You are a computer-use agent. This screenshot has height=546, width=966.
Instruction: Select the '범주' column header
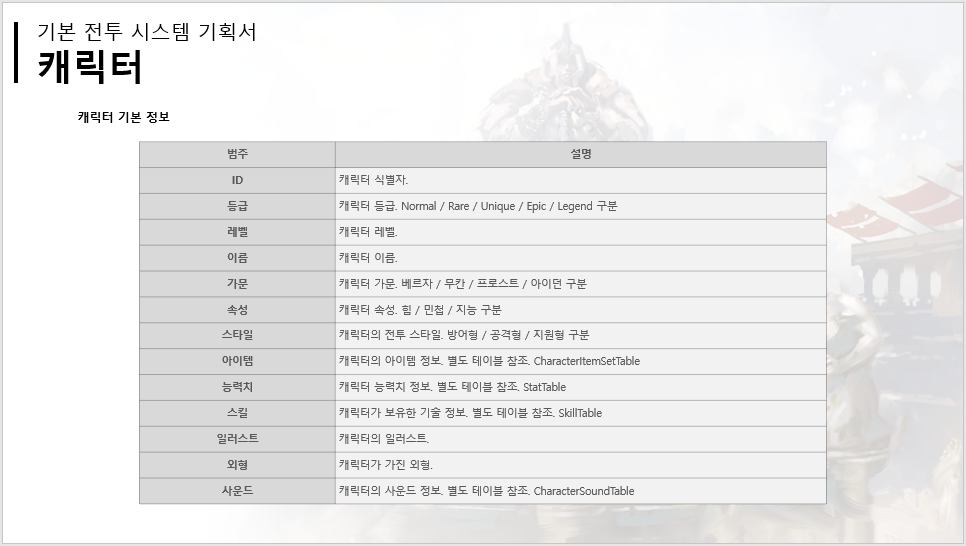tap(237, 154)
